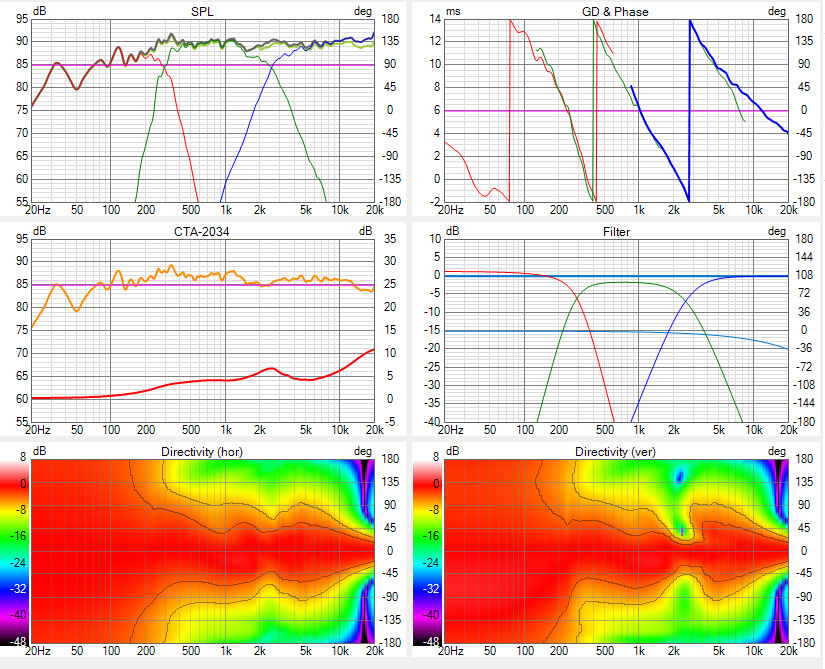Click the right-hand dB label on CTA-2034 chart
The image size is (825, 669).
[x=366, y=231]
